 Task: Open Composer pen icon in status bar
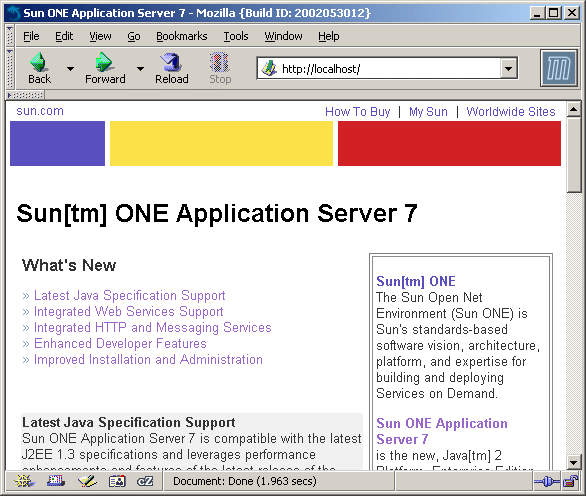[87, 481]
